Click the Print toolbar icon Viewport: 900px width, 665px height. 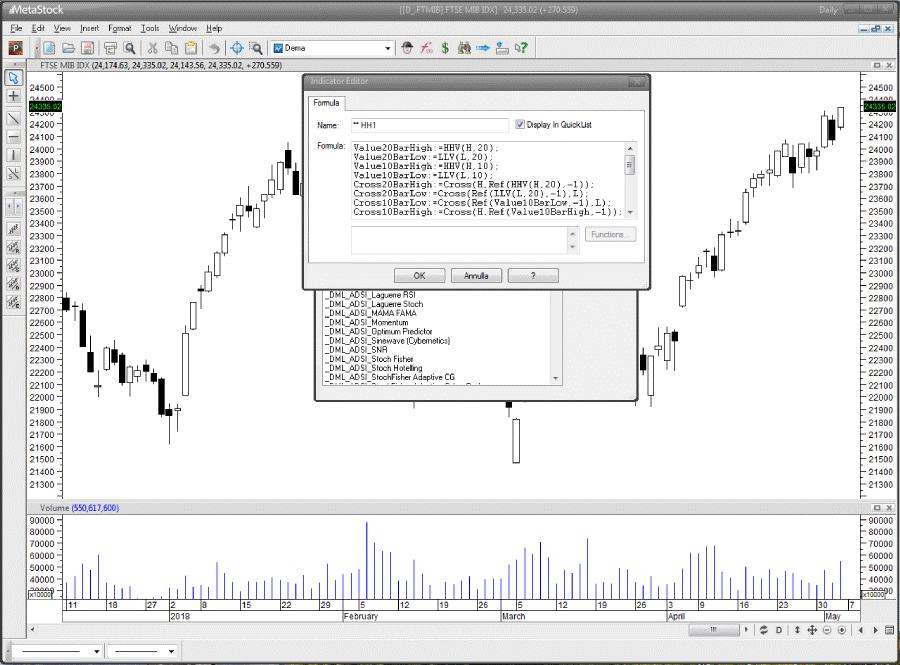tap(110, 48)
